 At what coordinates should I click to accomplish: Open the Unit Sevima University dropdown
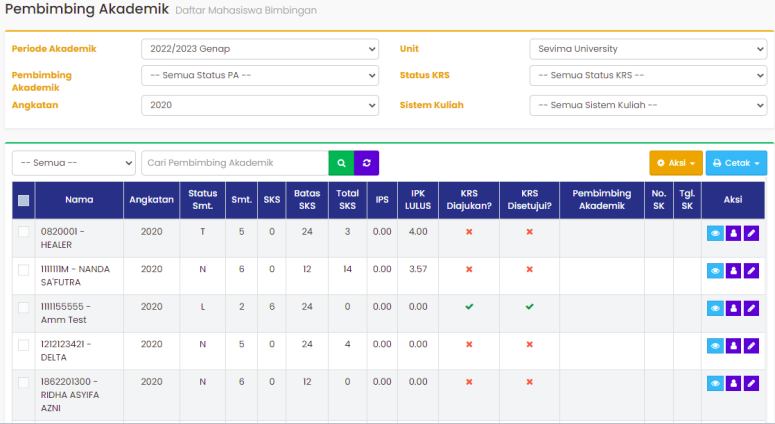point(648,49)
